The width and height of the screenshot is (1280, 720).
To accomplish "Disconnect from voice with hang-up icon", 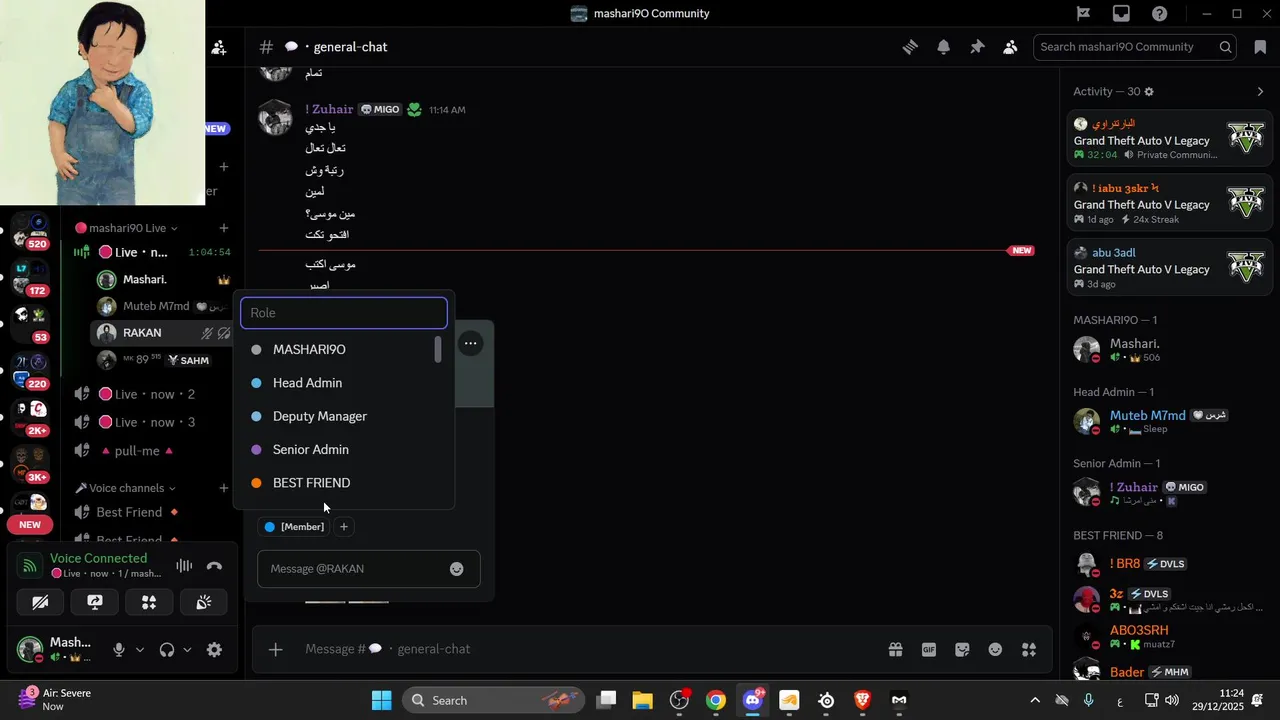I will tap(214, 566).
